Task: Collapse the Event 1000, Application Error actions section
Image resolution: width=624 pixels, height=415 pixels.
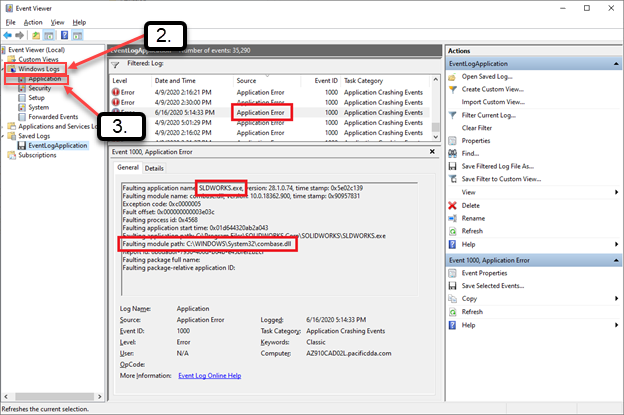Action: click(616, 260)
